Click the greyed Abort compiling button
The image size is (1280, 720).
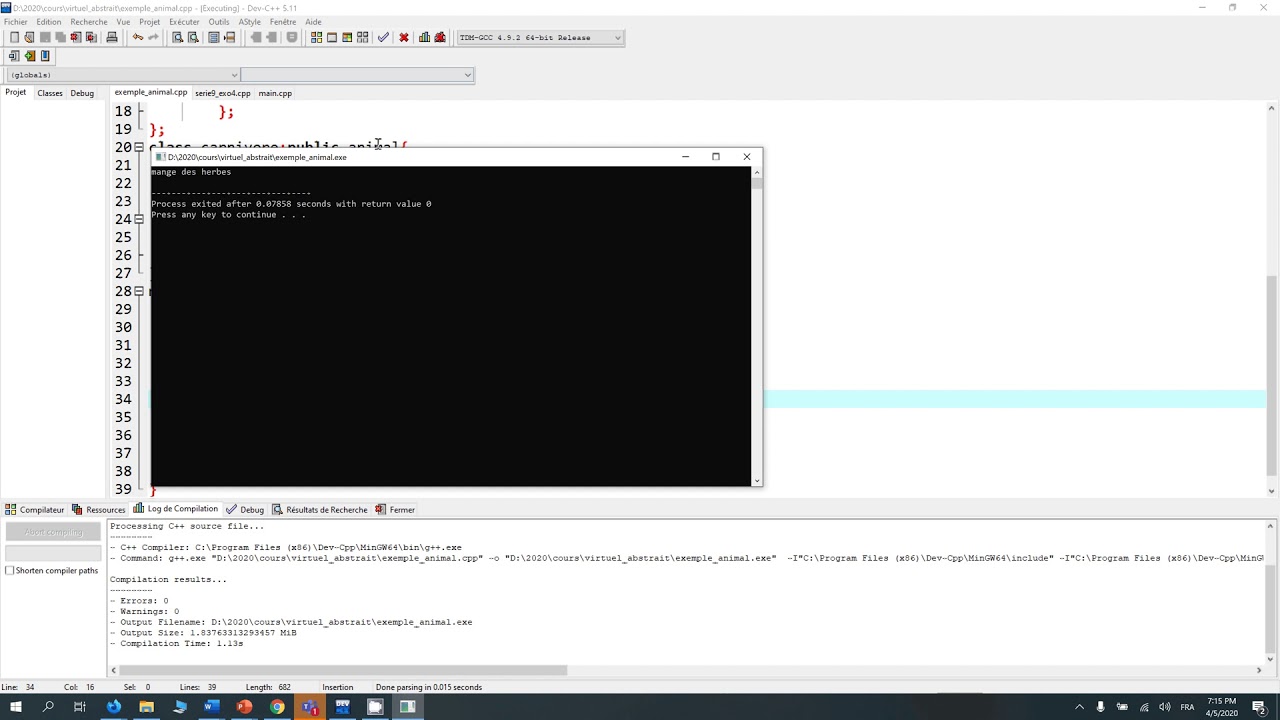click(54, 532)
